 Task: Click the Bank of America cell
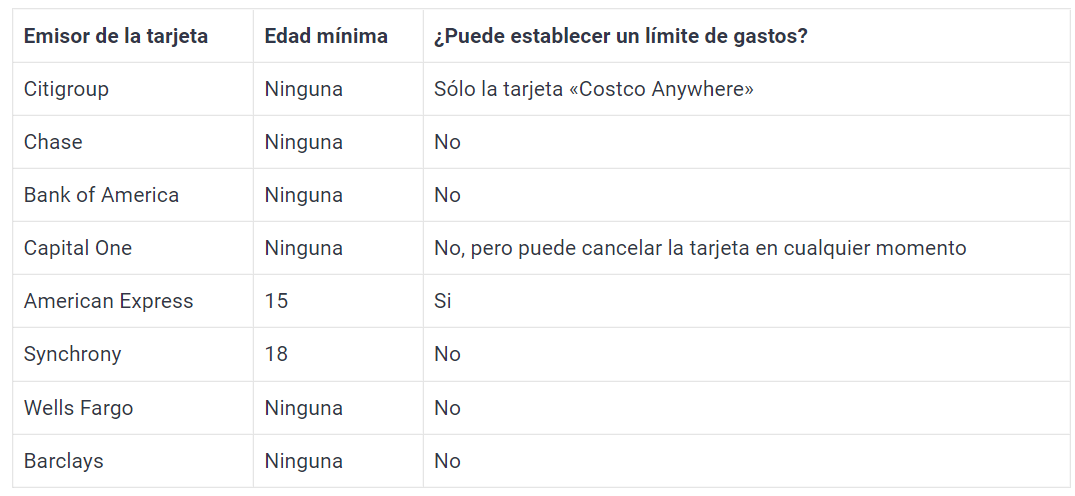pyautogui.click(x=101, y=195)
